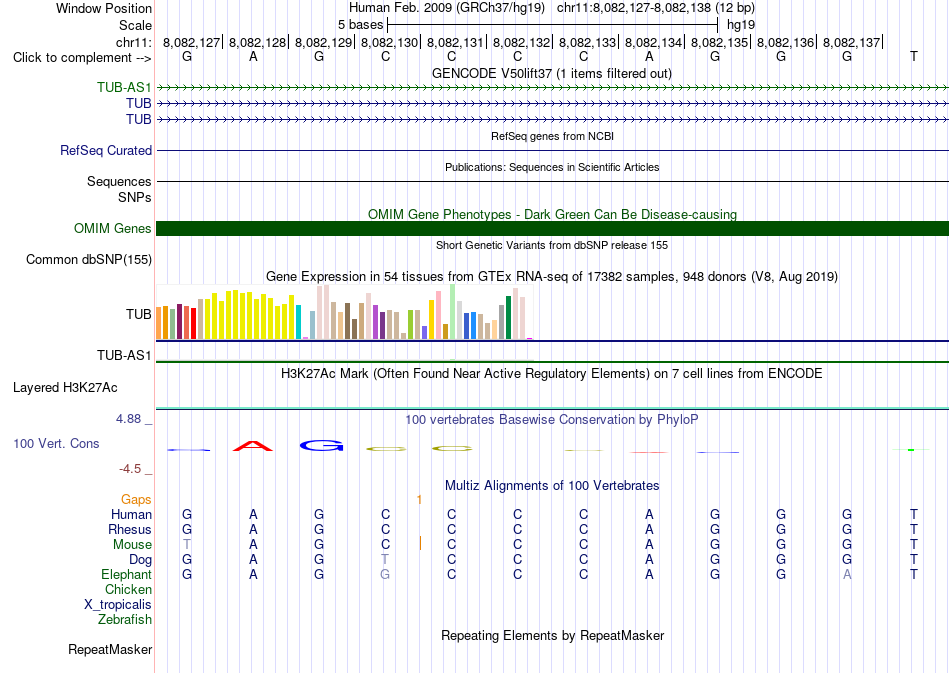
Task: Click the H3K27Ac Mark ENCODE track title
Action: tap(552, 373)
